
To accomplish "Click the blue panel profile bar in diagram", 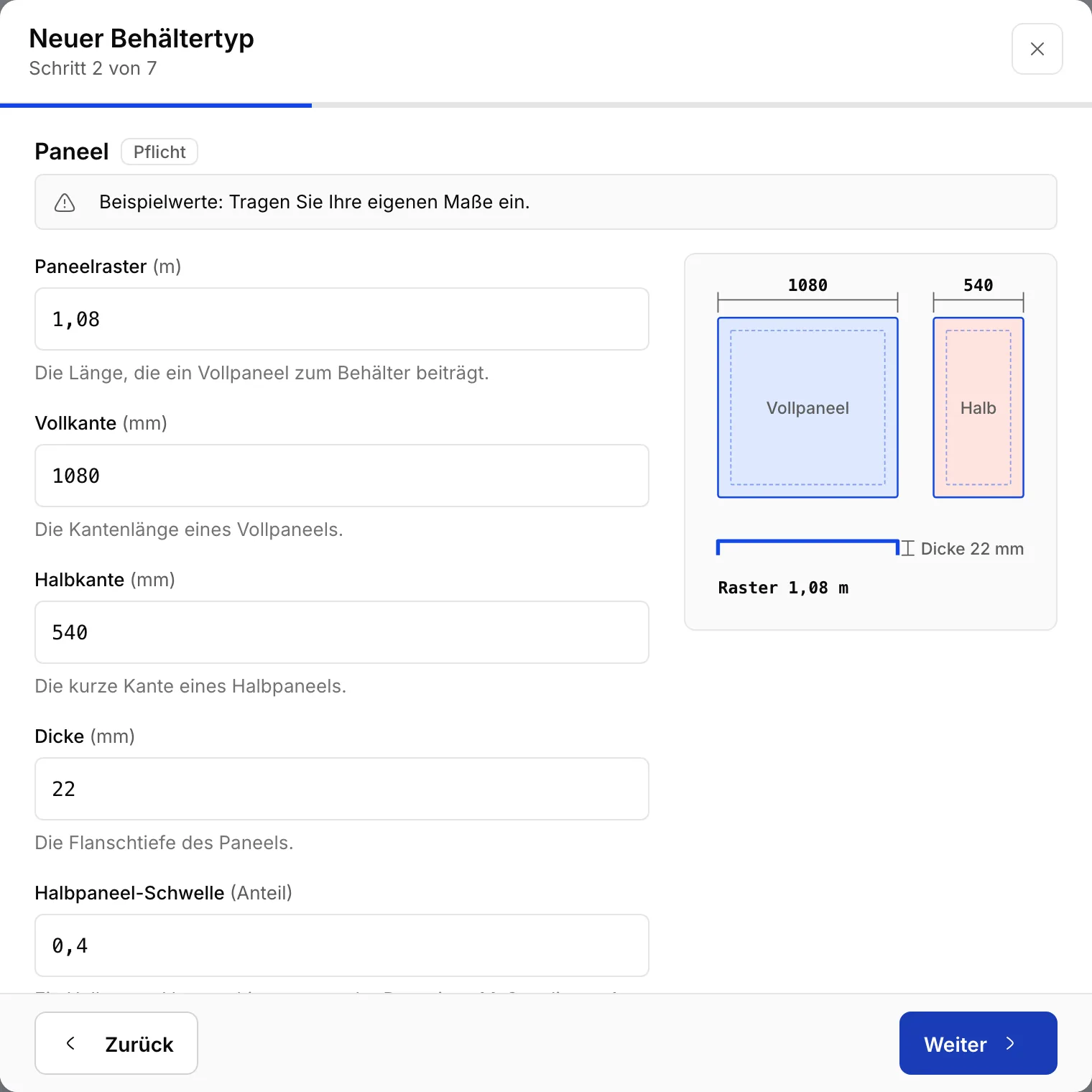I will (x=808, y=547).
